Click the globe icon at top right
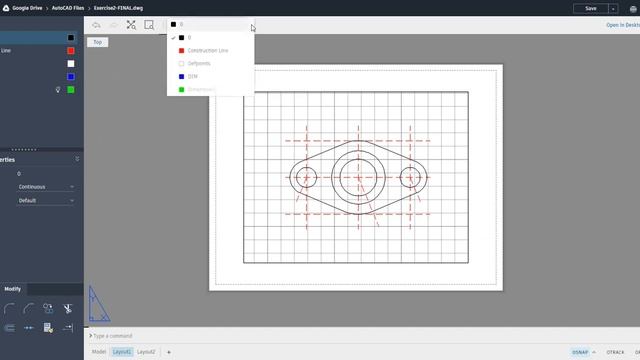The height and width of the screenshot is (360, 640). click(633, 9)
